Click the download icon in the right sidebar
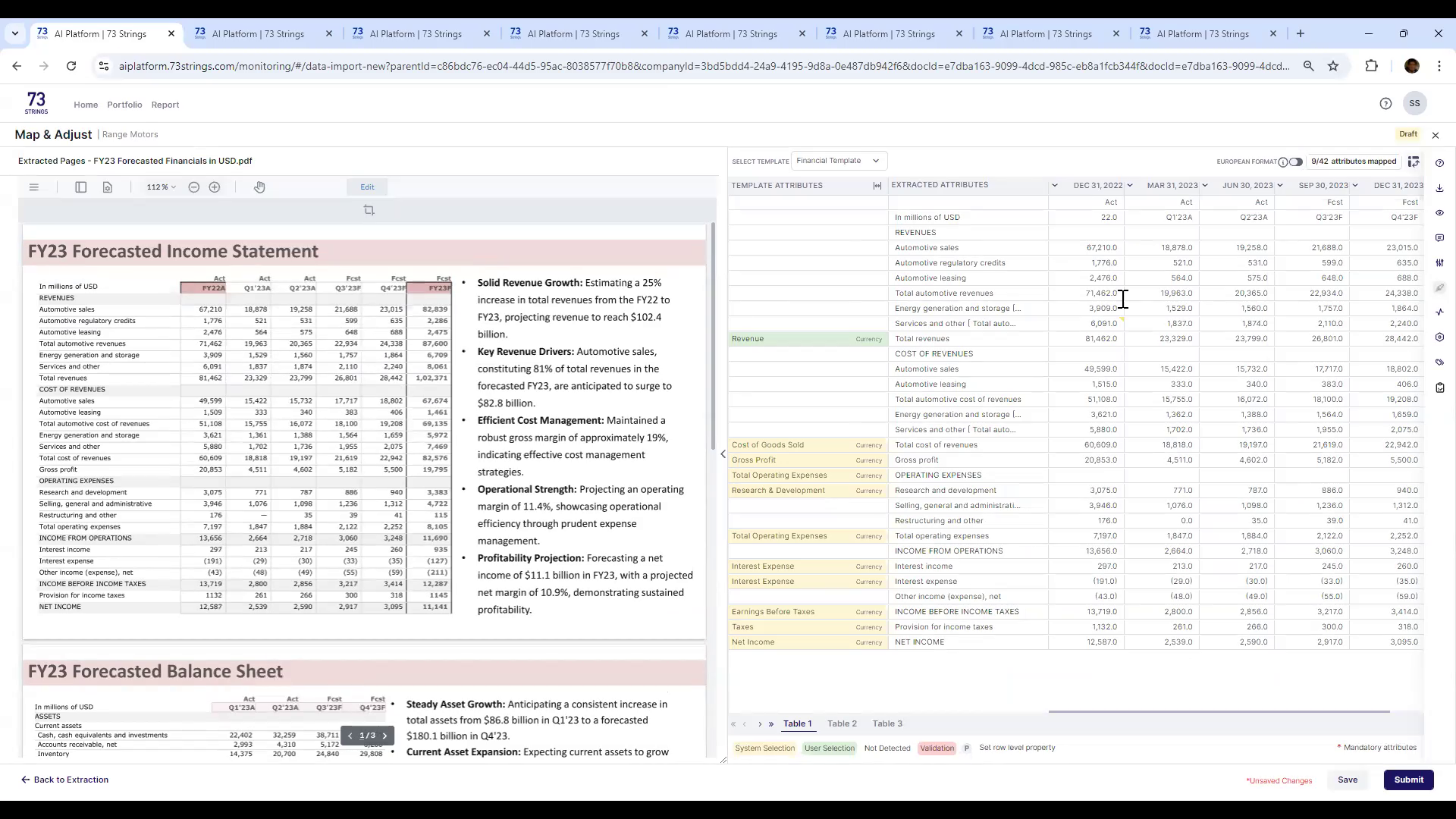 click(x=1439, y=188)
